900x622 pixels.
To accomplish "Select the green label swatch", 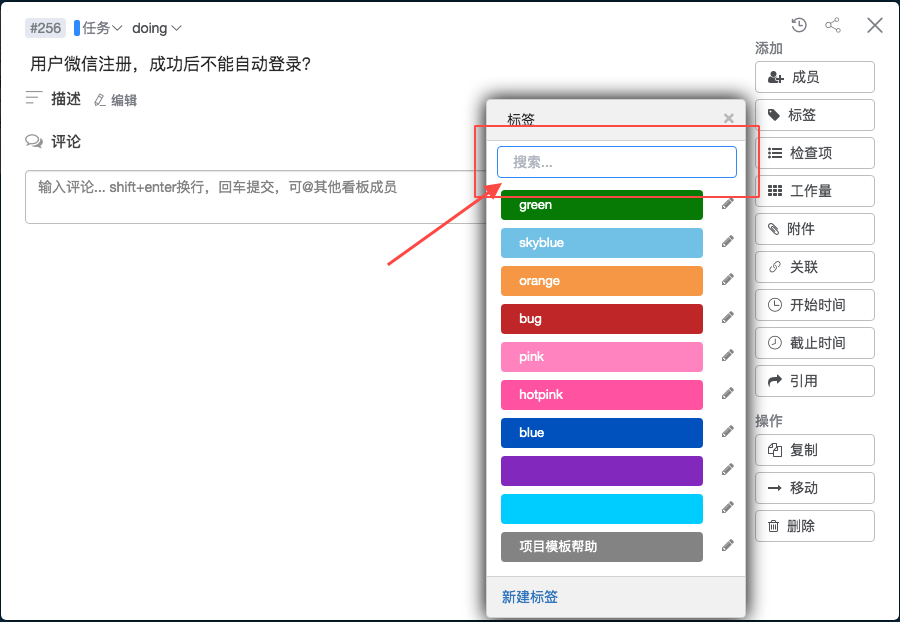I will (601, 205).
